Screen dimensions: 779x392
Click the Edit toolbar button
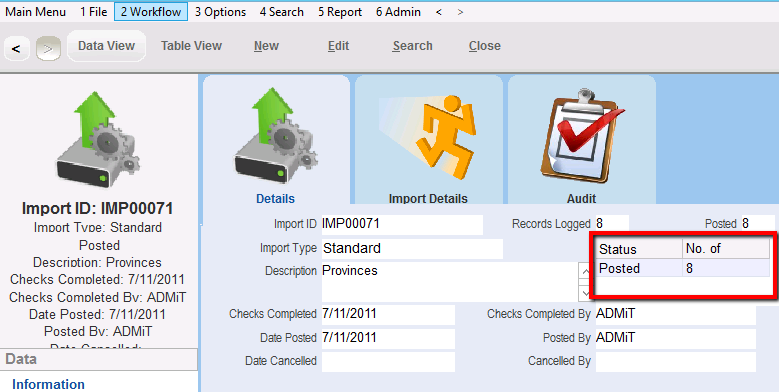pyautogui.click(x=338, y=46)
